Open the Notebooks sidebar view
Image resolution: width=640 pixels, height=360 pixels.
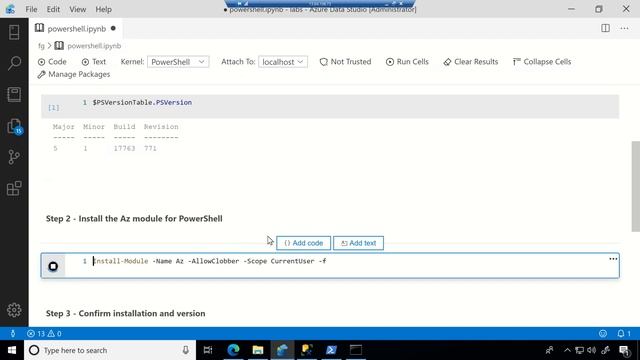(x=14, y=95)
